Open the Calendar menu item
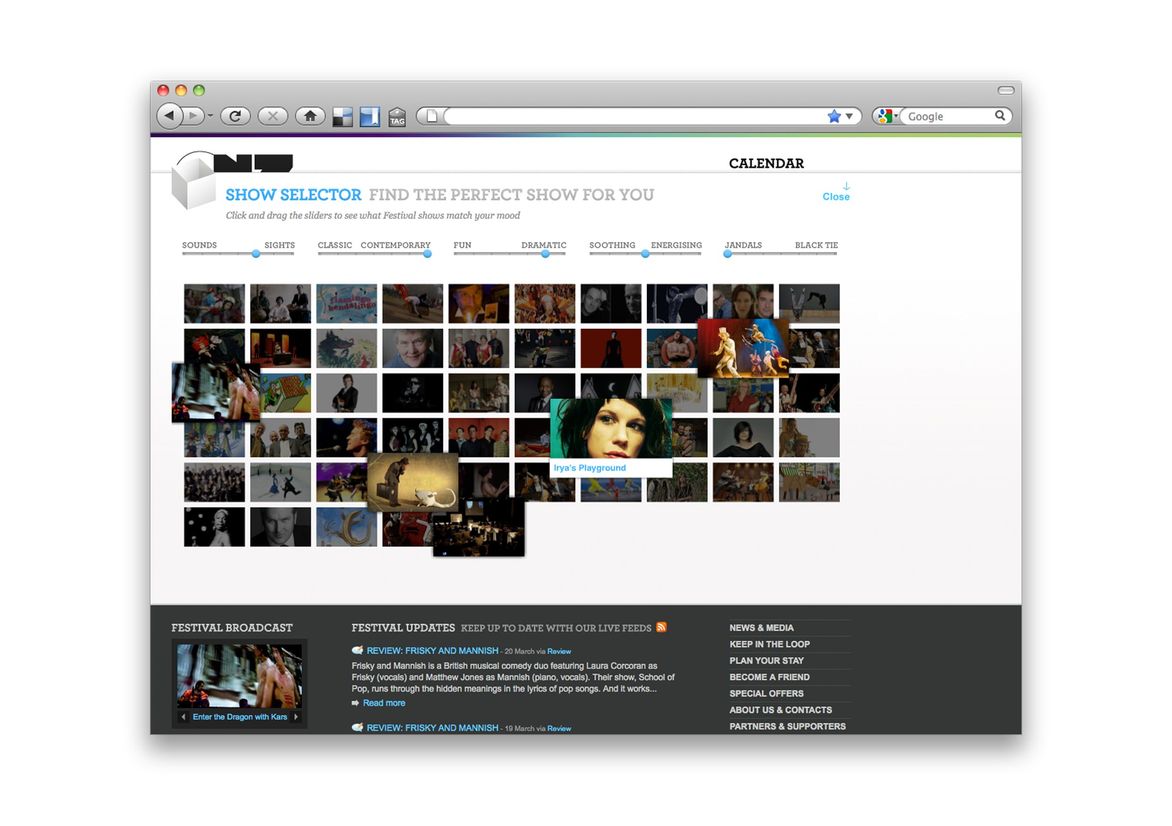 click(x=766, y=163)
